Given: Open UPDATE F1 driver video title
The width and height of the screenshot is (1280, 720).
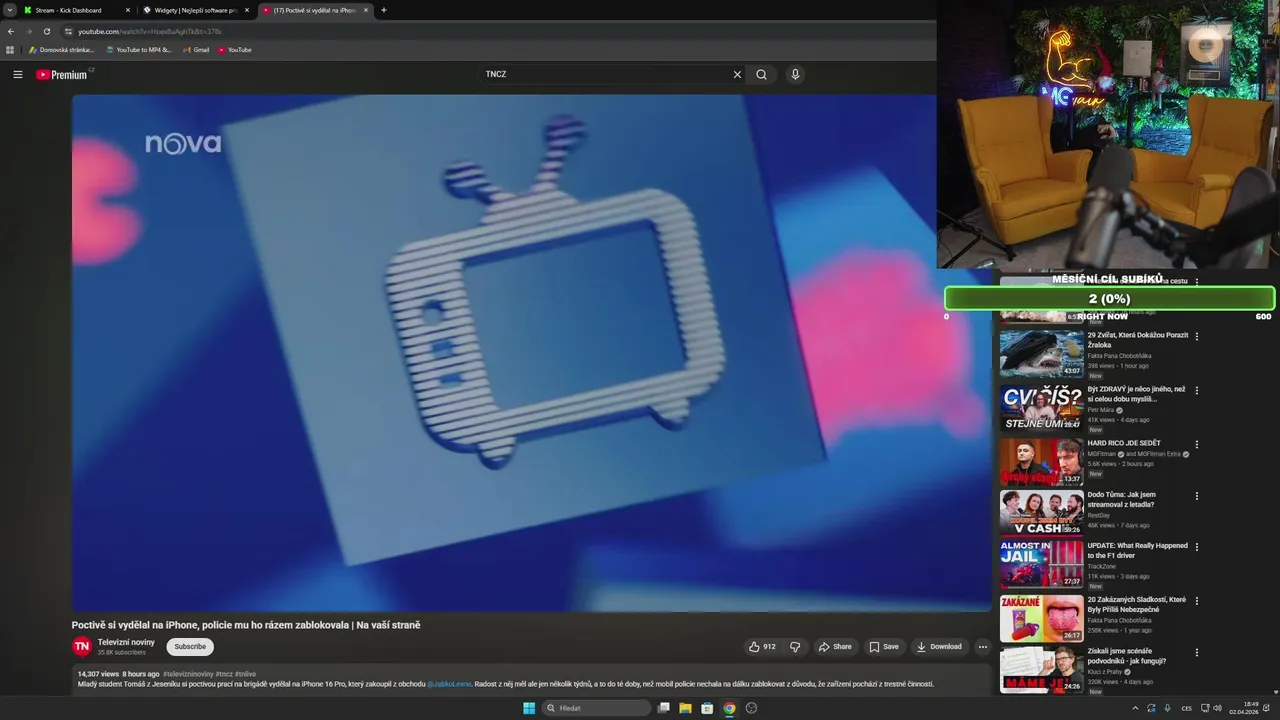Looking at the screenshot, I should point(1137,551).
